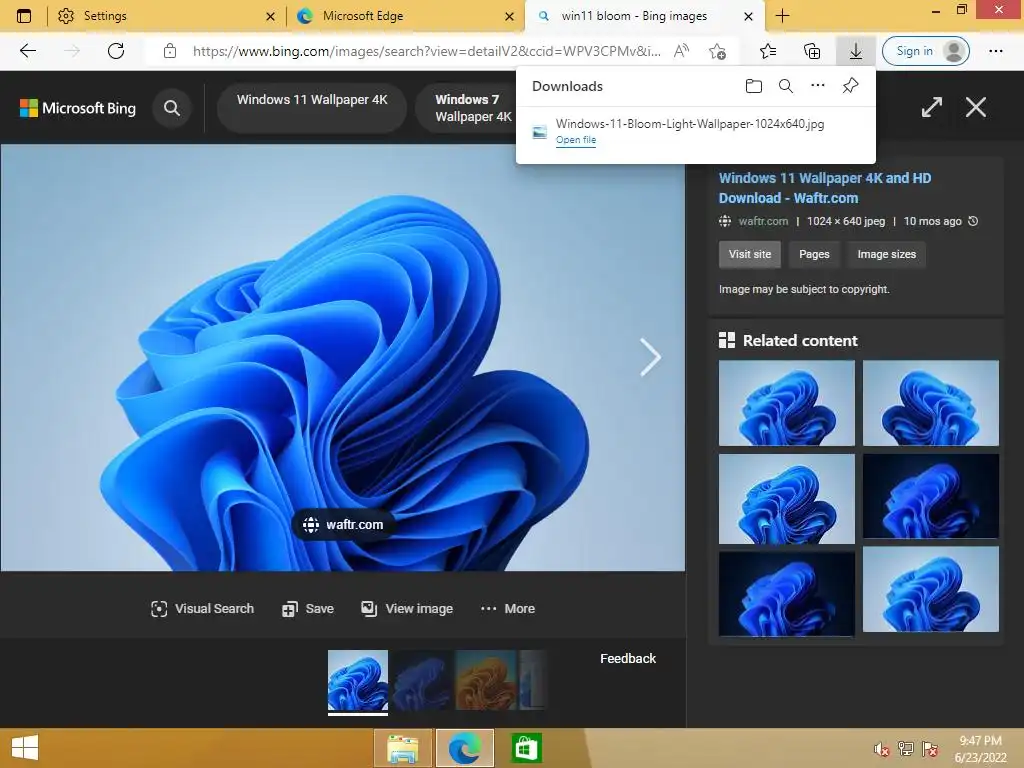Click downloaded Windows-11-Bloom-Light-Wallpaper file name

[690, 123]
